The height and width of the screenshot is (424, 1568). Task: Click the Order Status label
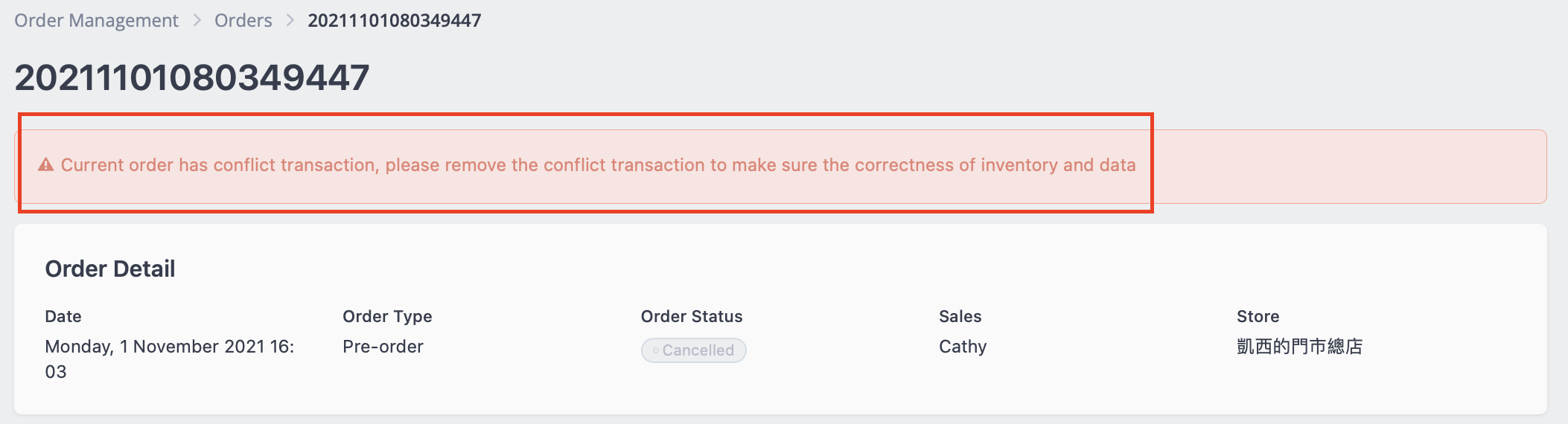pyautogui.click(x=692, y=316)
